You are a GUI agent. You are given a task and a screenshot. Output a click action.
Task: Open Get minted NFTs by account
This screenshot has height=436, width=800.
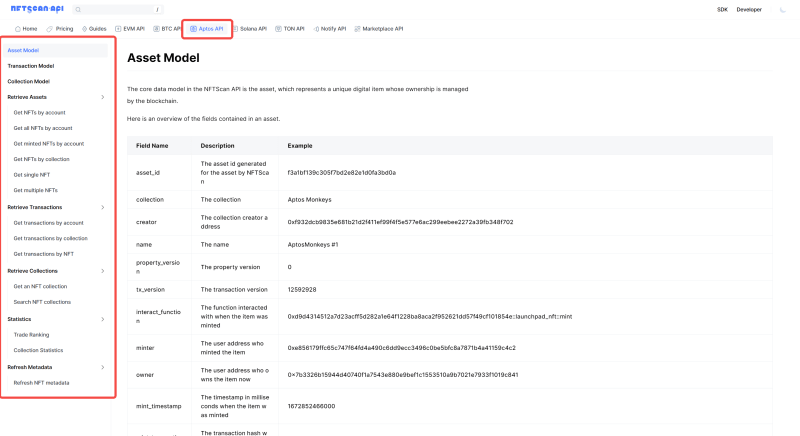coord(48,144)
